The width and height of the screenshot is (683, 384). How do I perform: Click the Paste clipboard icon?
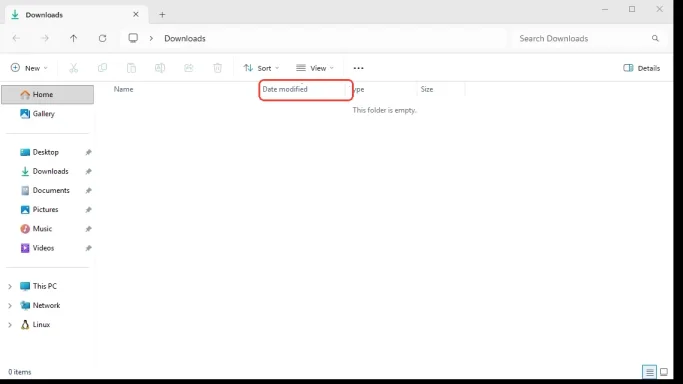pyautogui.click(x=131, y=68)
